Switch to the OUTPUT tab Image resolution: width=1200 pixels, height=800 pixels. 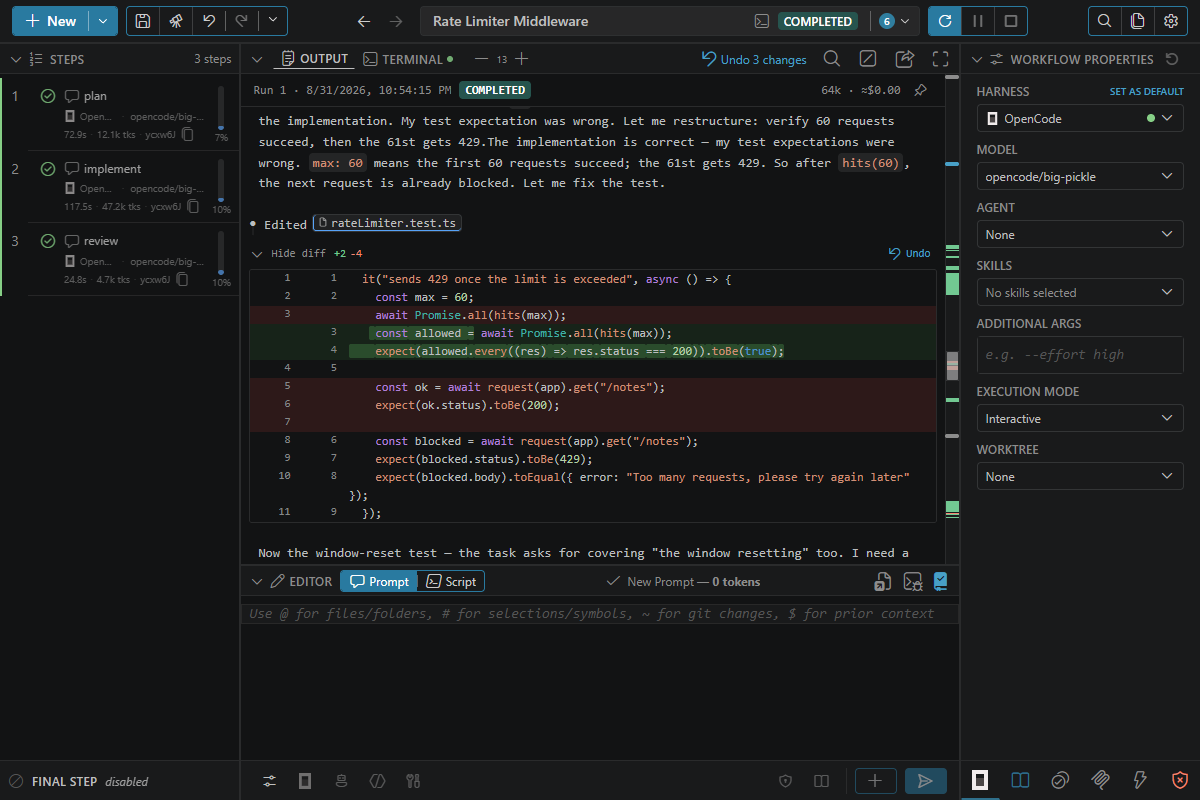tap(316, 59)
